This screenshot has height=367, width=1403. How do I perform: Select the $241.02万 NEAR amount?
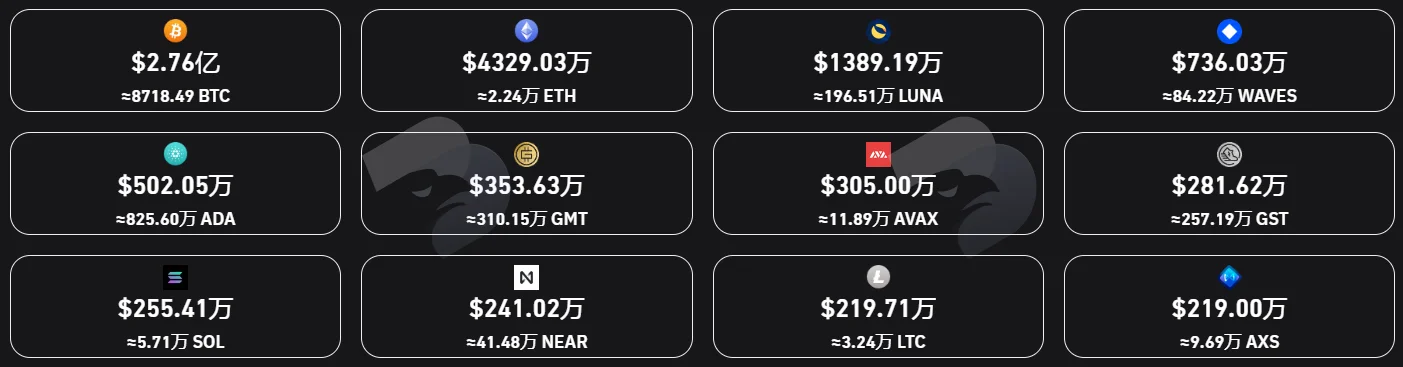(x=527, y=308)
